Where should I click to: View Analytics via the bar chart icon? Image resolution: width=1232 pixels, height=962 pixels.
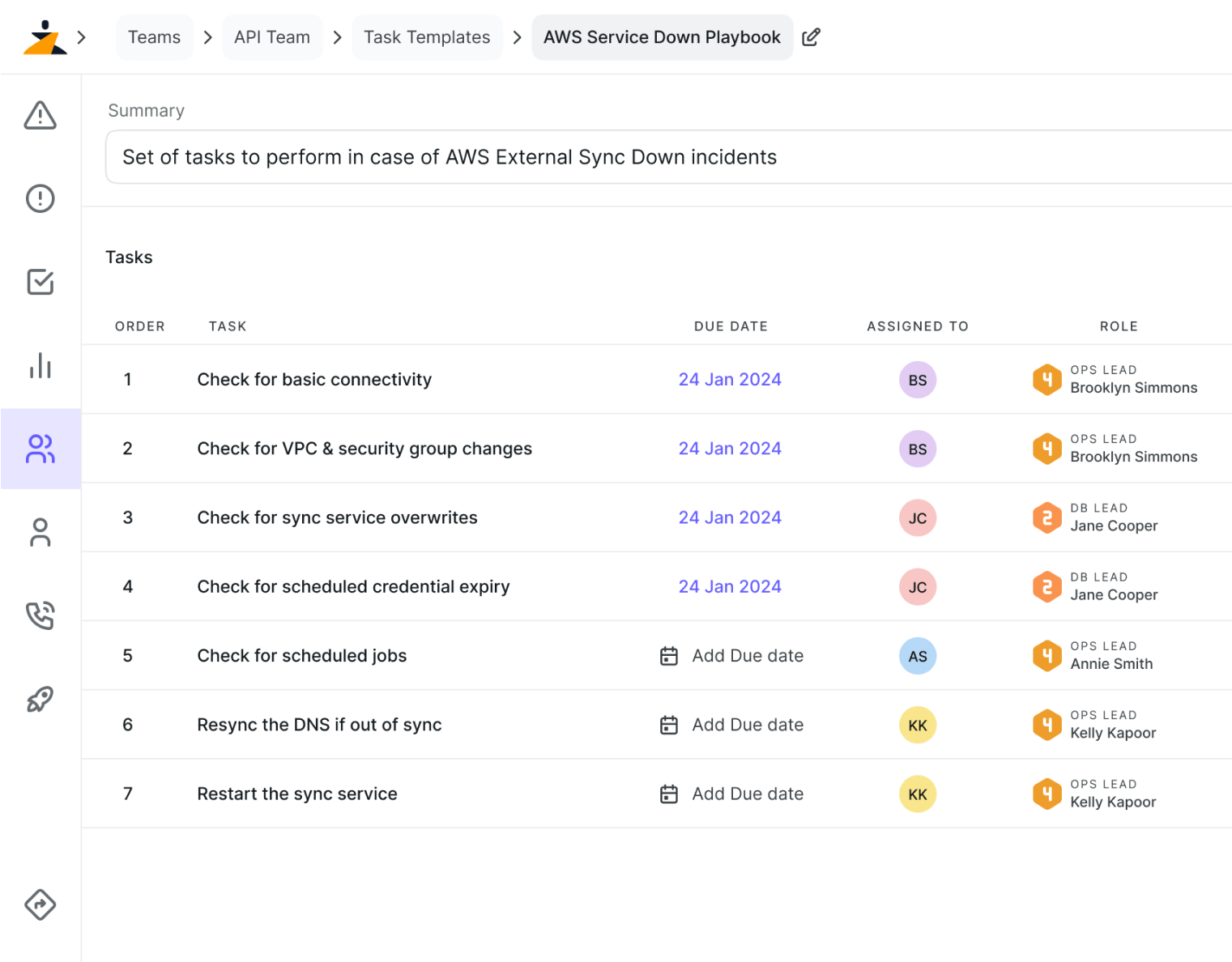pos(40,366)
